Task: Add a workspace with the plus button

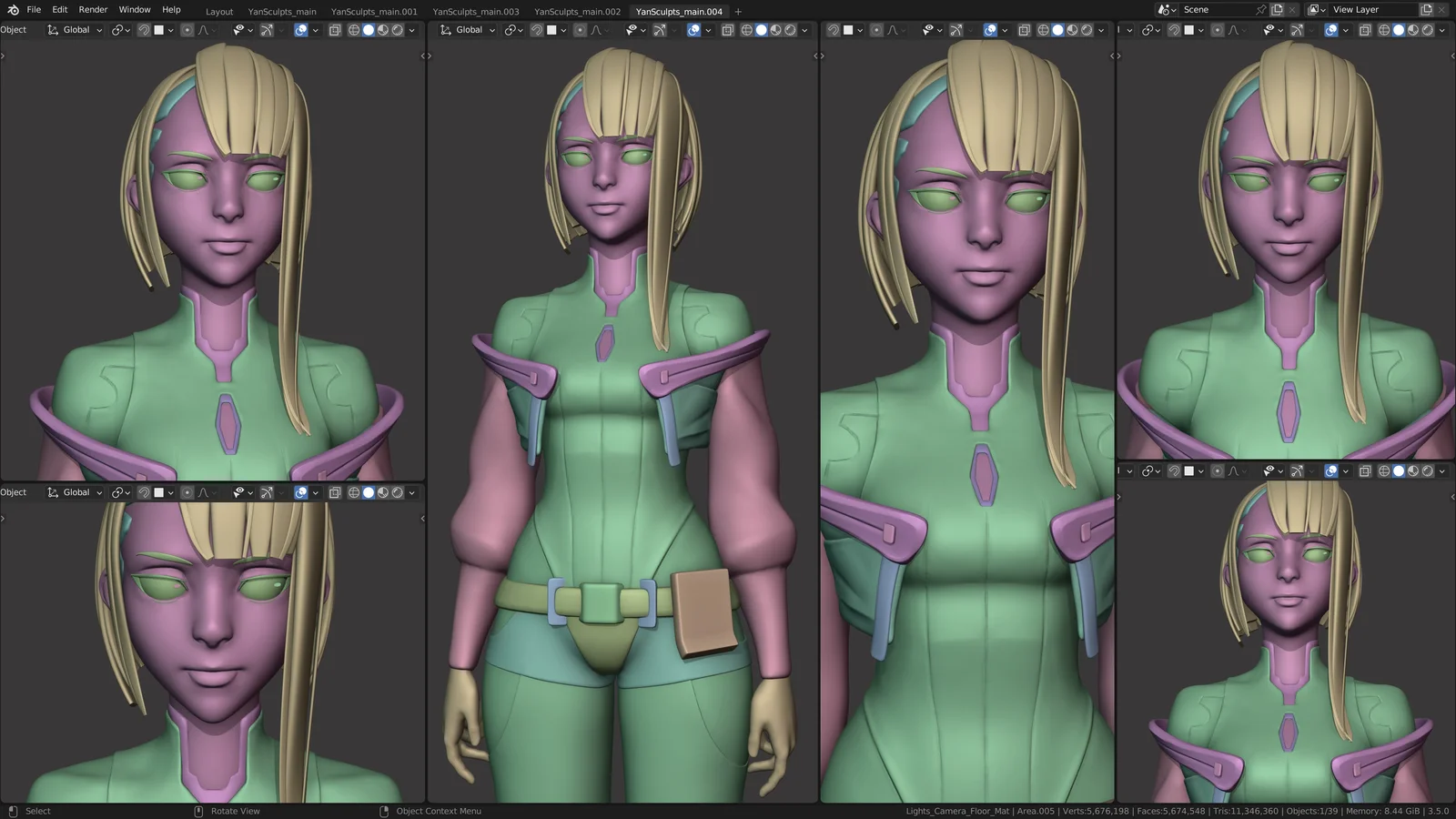Action: 738,12
